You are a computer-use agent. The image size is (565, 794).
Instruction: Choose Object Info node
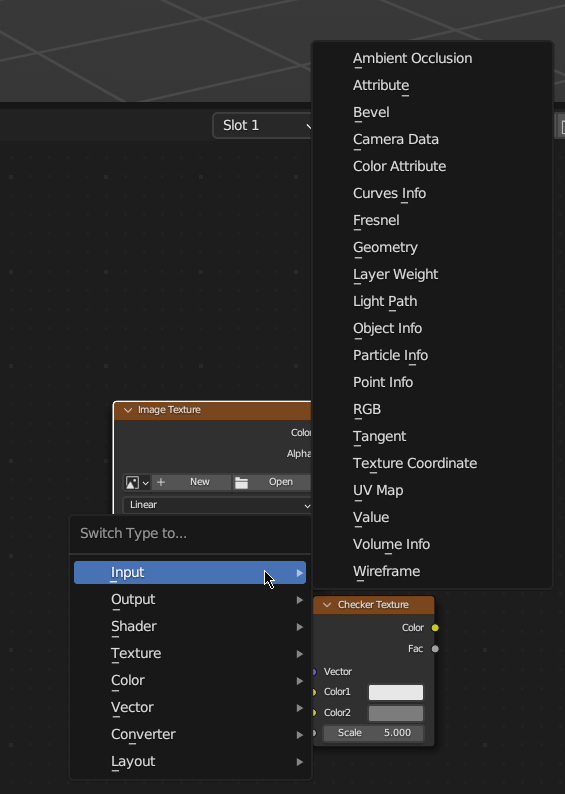(x=433, y=328)
